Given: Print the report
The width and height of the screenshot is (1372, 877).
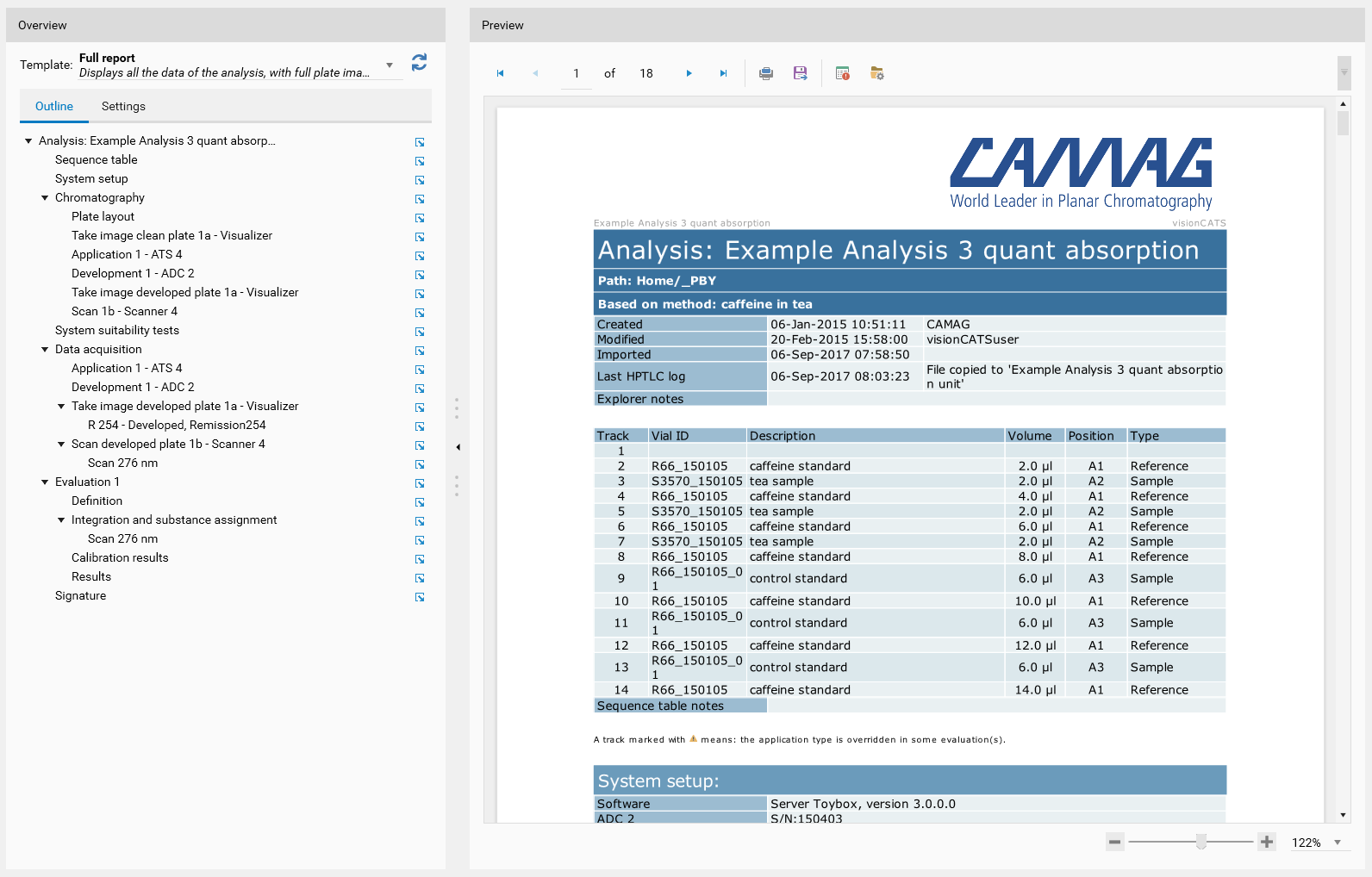Looking at the screenshot, I should coord(766,73).
